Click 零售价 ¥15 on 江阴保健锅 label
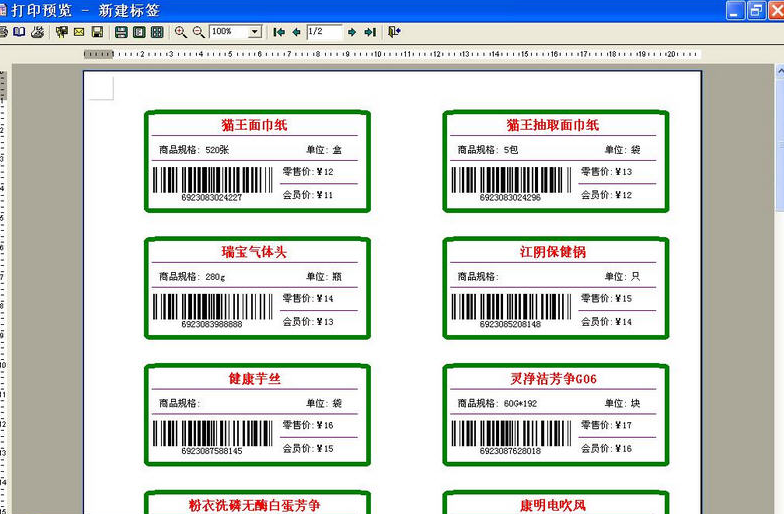This screenshot has height=514, width=784. [x=606, y=298]
